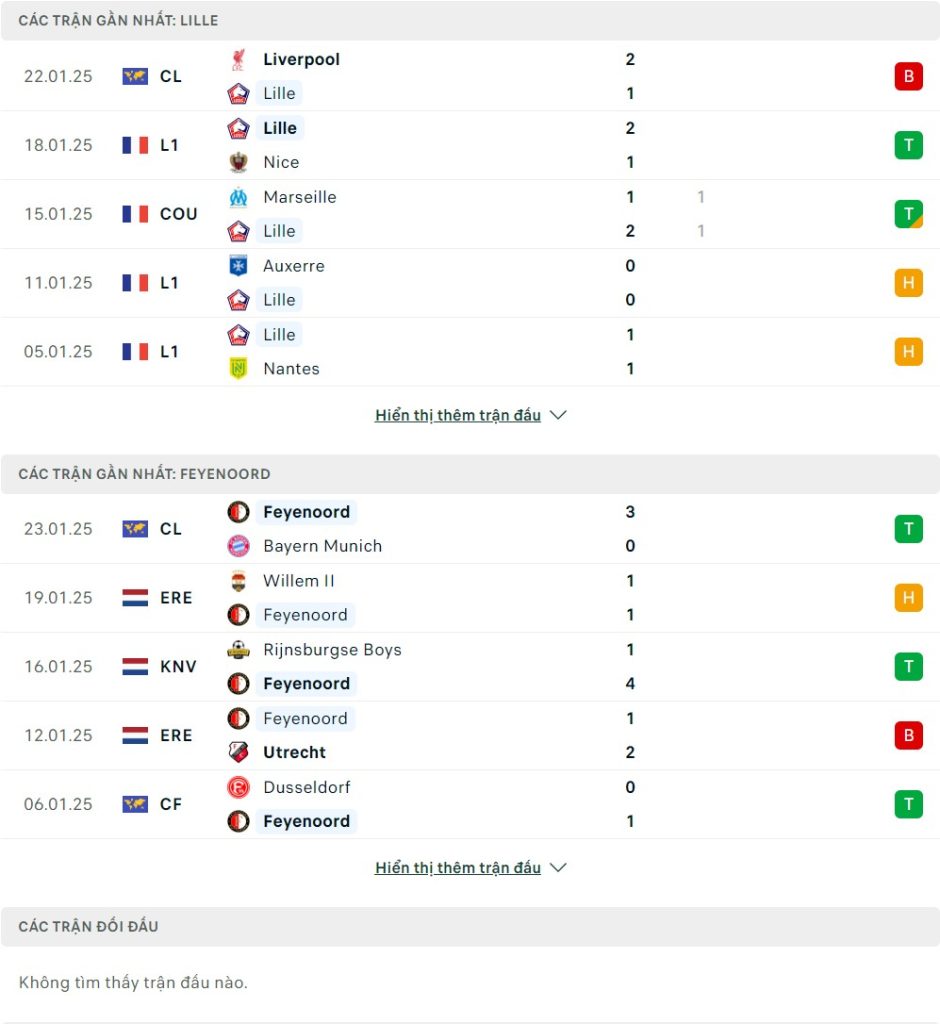The height and width of the screenshot is (1024, 940).
Task: Click the Auxerre club crest icon
Action: pos(238,266)
